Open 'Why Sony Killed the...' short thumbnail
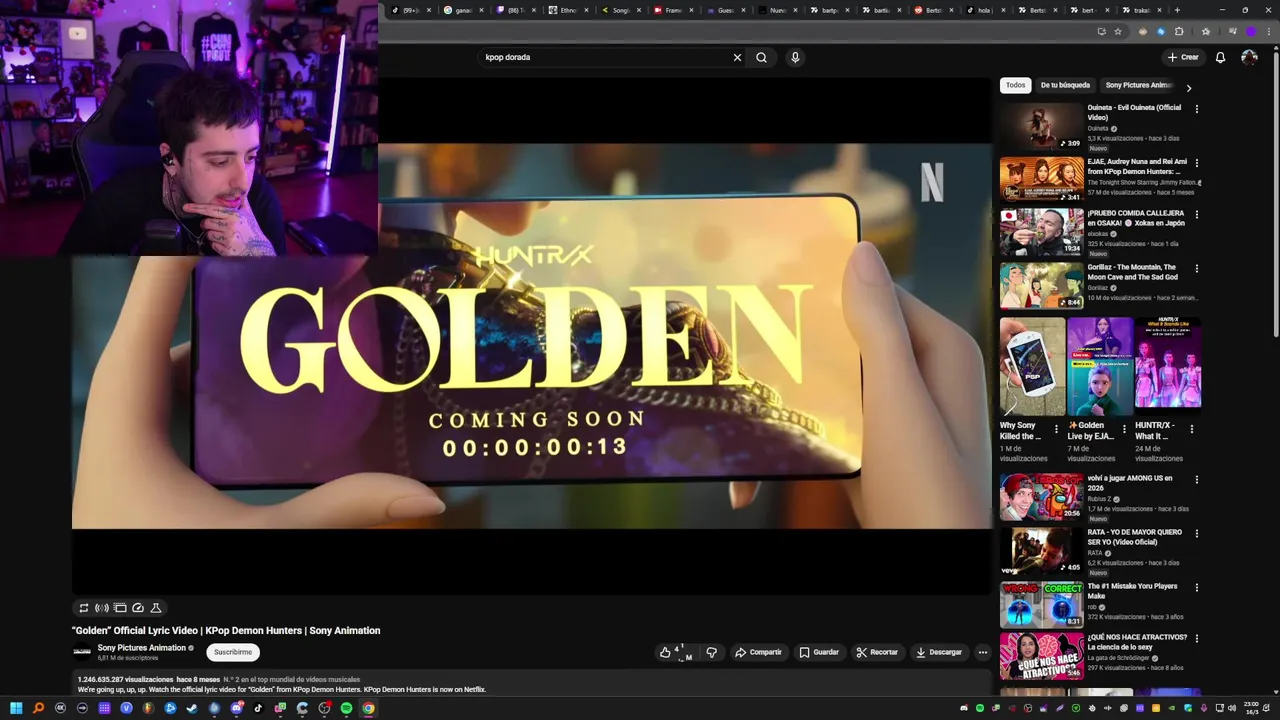 tap(1033, 366)
